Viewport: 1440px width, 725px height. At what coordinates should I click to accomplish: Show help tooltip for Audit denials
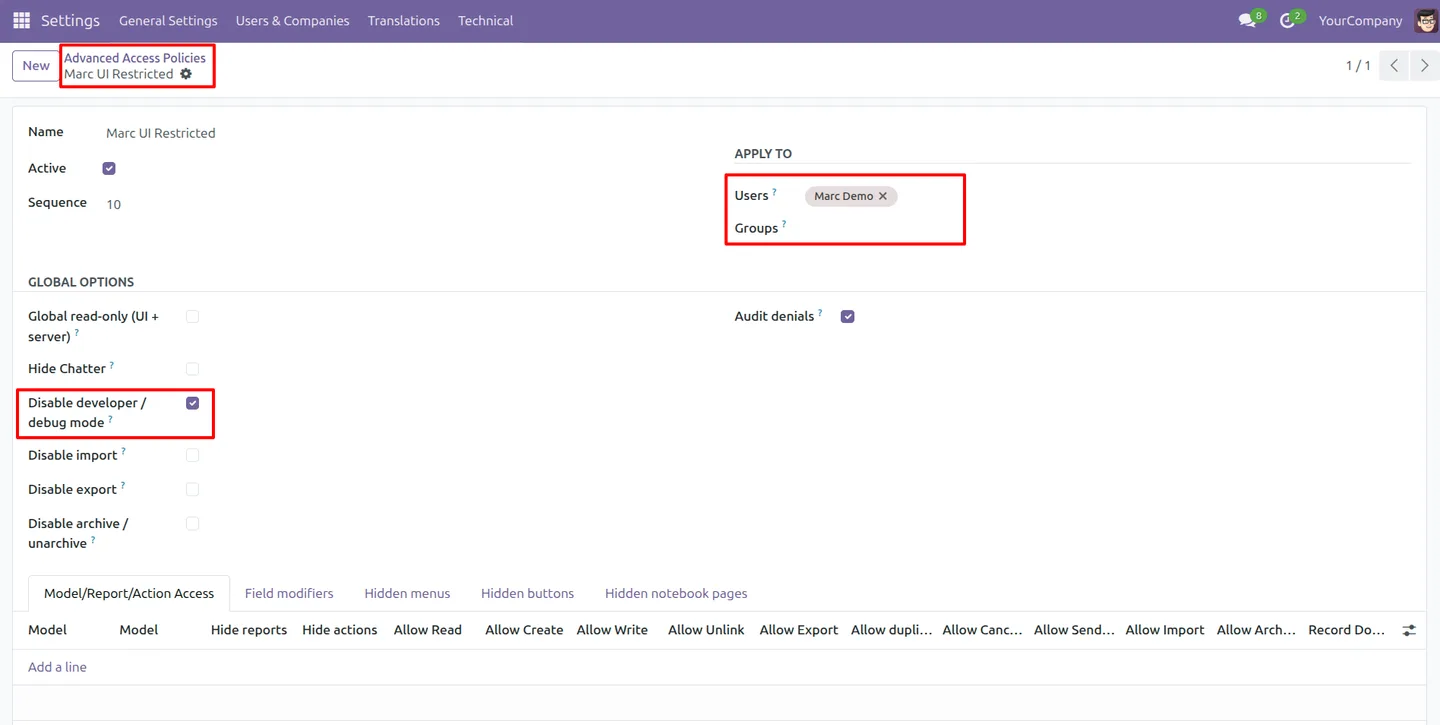click(820, 312)
